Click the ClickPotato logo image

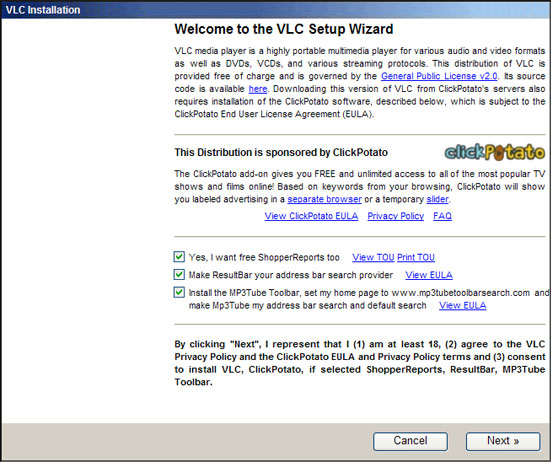(494, 152)
